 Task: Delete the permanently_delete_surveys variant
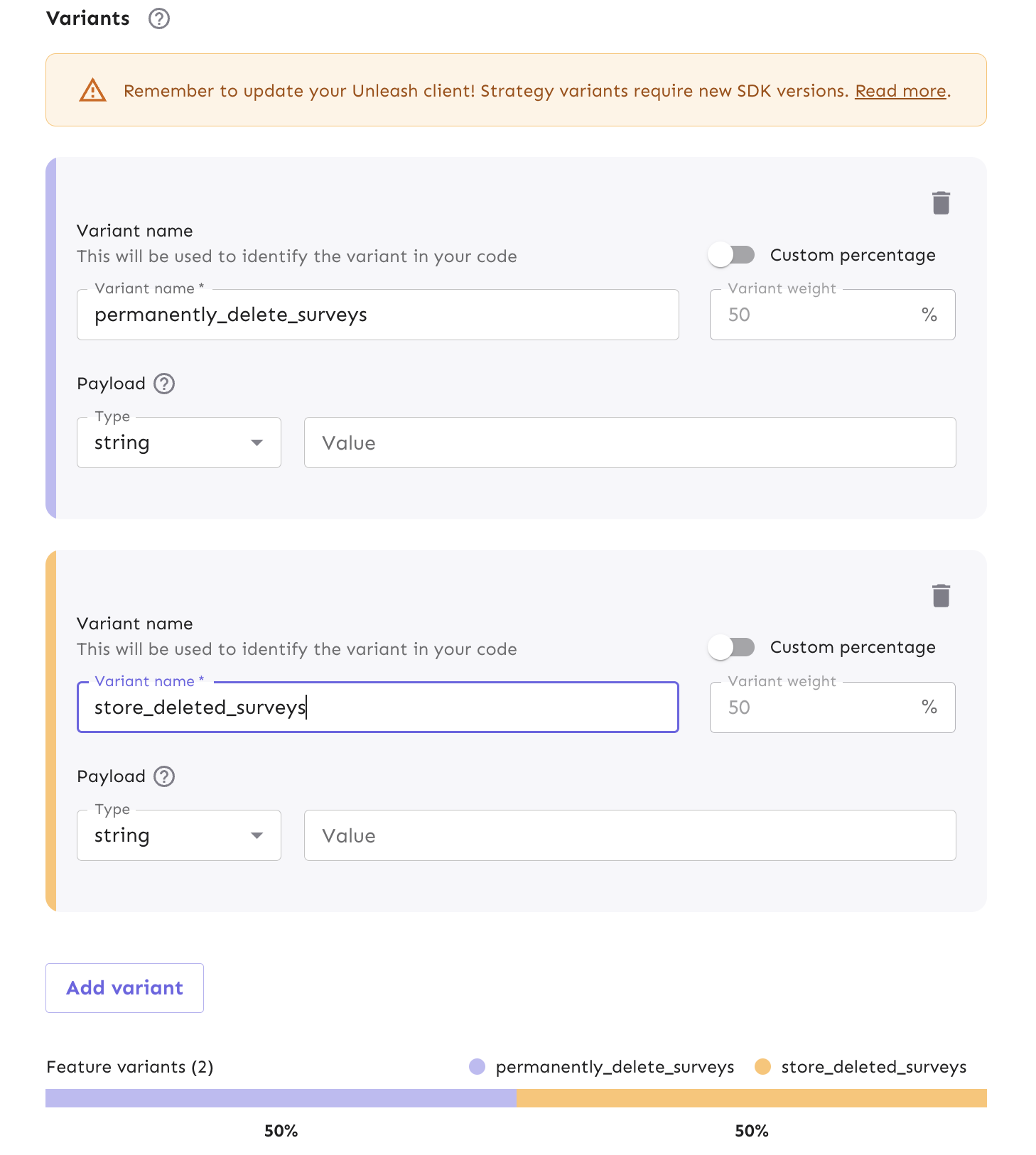pyautogui.click(x=941, y=203)
